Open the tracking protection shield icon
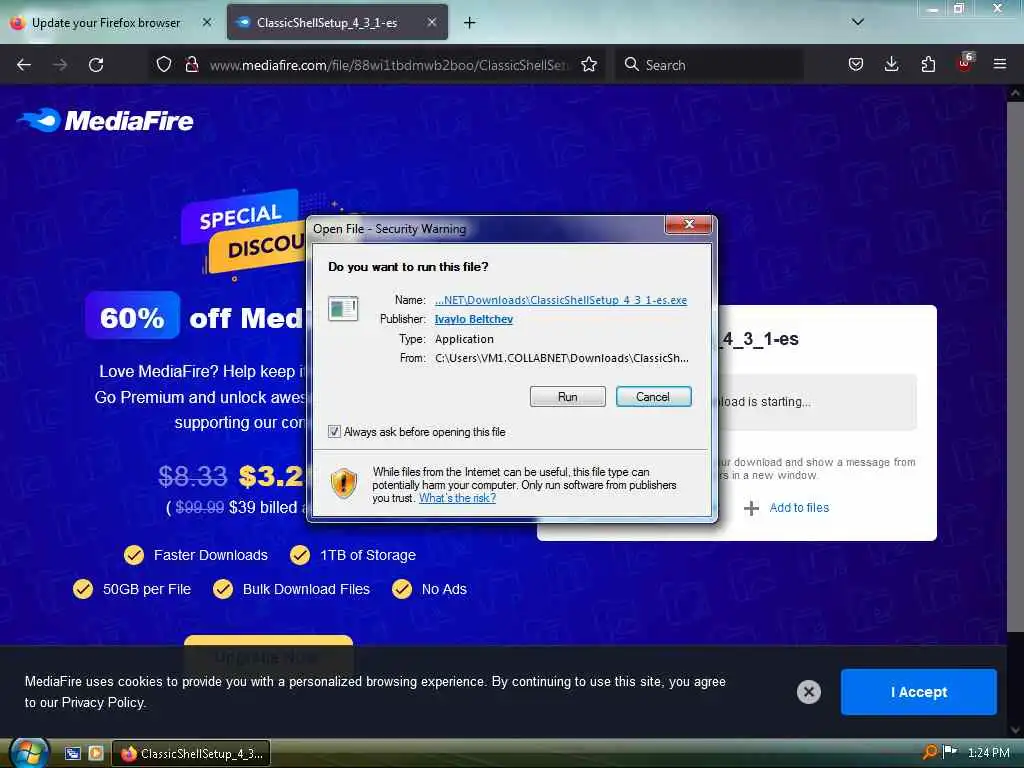 [x=164, y=64]
